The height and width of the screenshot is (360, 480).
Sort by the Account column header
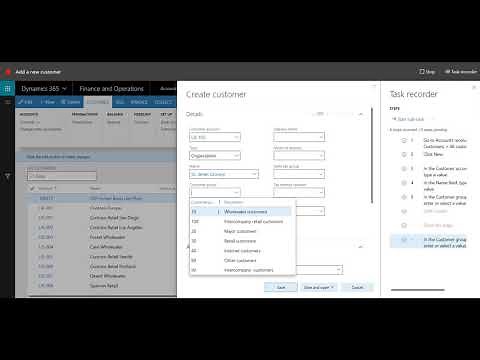[x=47, y=188]
